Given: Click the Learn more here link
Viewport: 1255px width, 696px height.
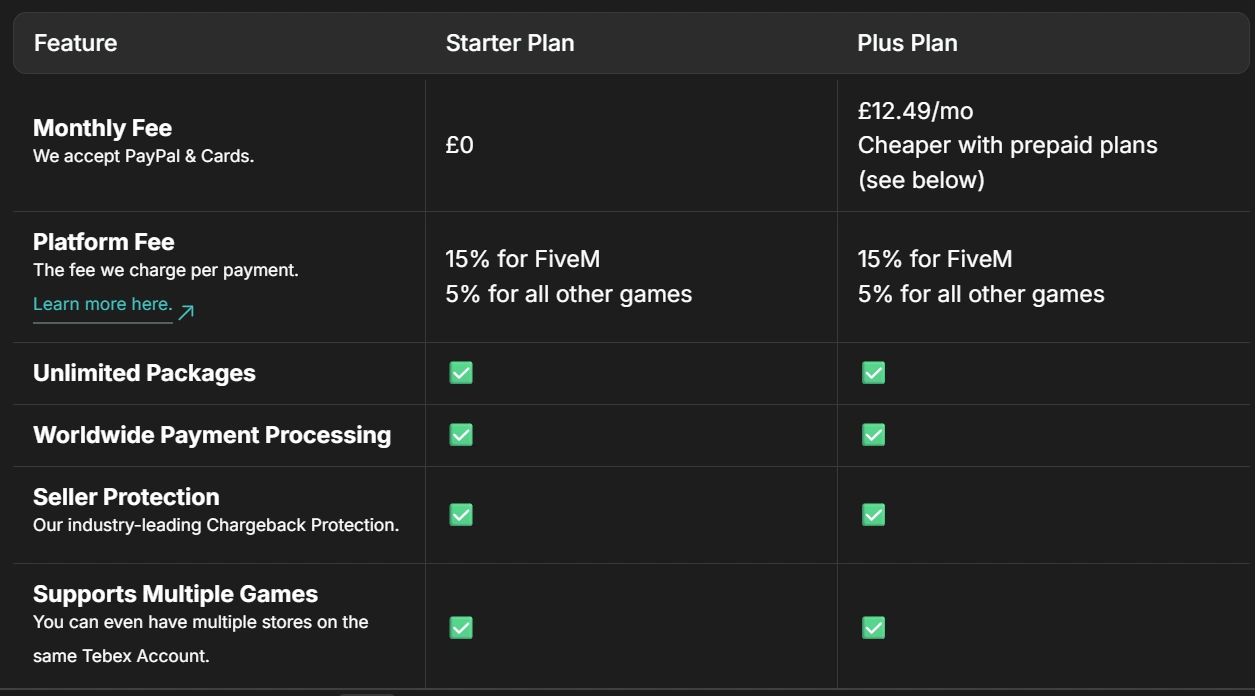Looking at the screenshot, I should [102, 304].
